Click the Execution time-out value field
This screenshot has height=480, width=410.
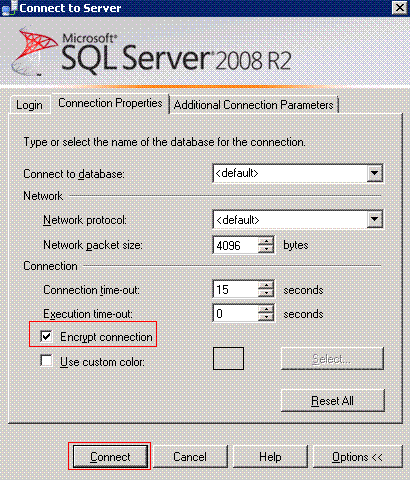pyautogui.click(x=236, y=313)
